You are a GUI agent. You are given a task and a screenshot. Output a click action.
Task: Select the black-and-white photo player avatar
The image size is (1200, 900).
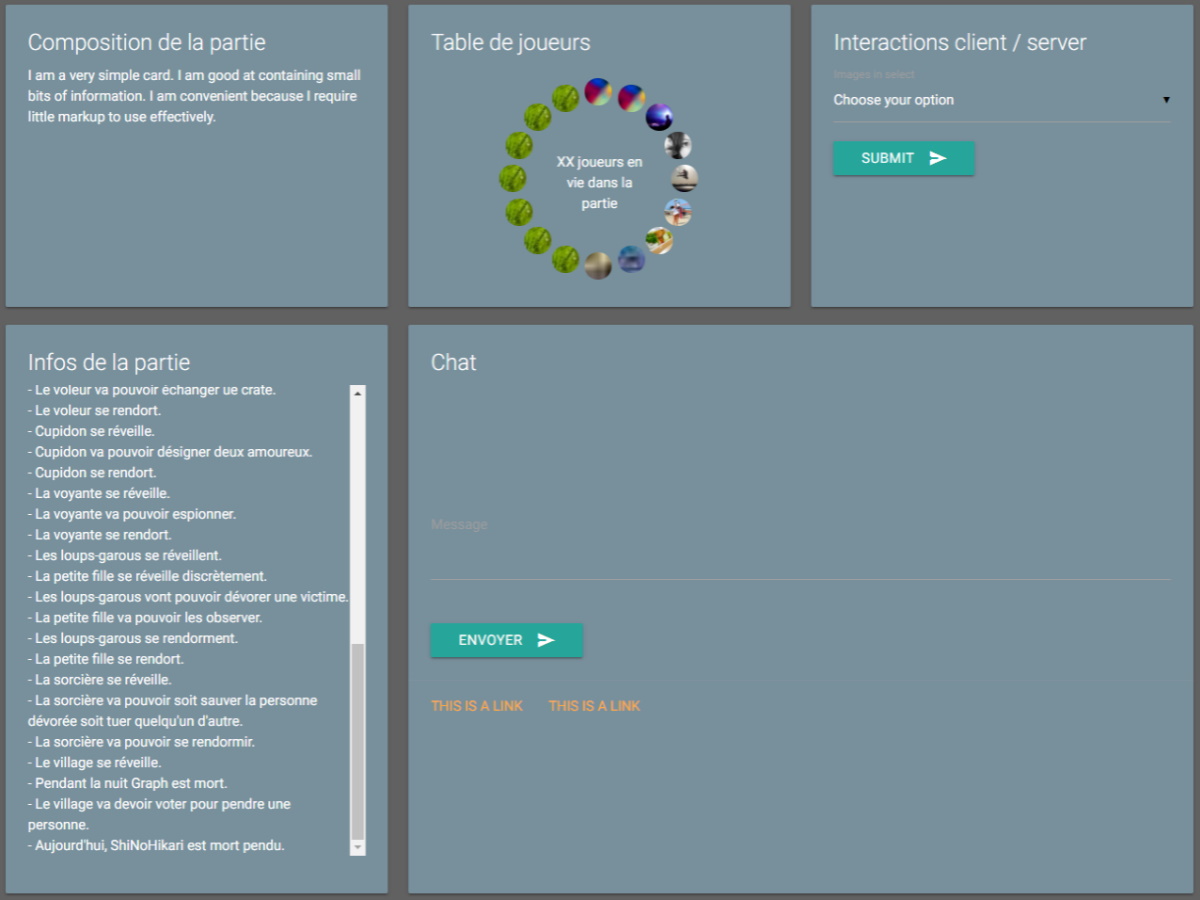[x=678, y=145]
